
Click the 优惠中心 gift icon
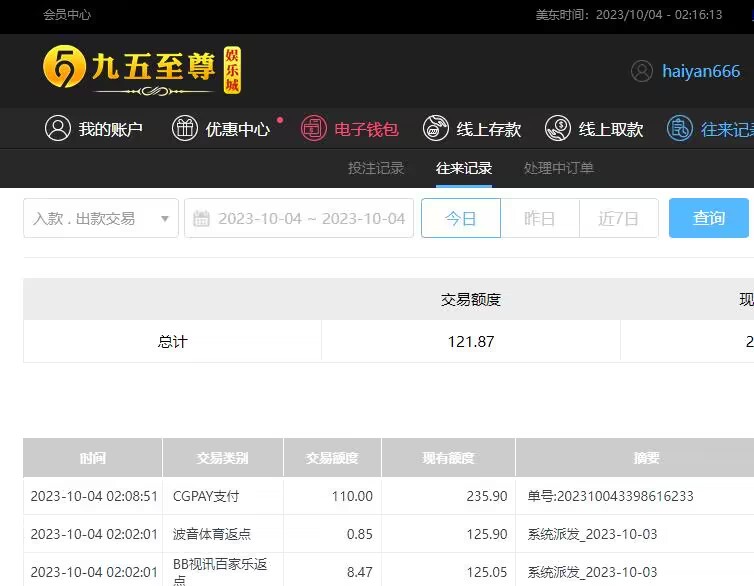tap(185, 129)
